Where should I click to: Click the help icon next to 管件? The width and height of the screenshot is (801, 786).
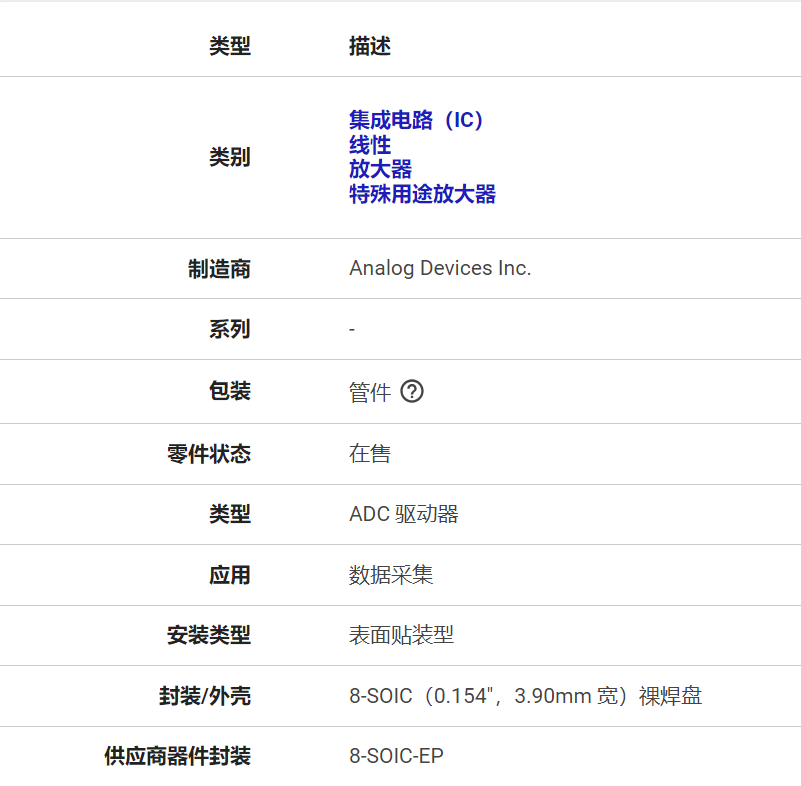412,392
